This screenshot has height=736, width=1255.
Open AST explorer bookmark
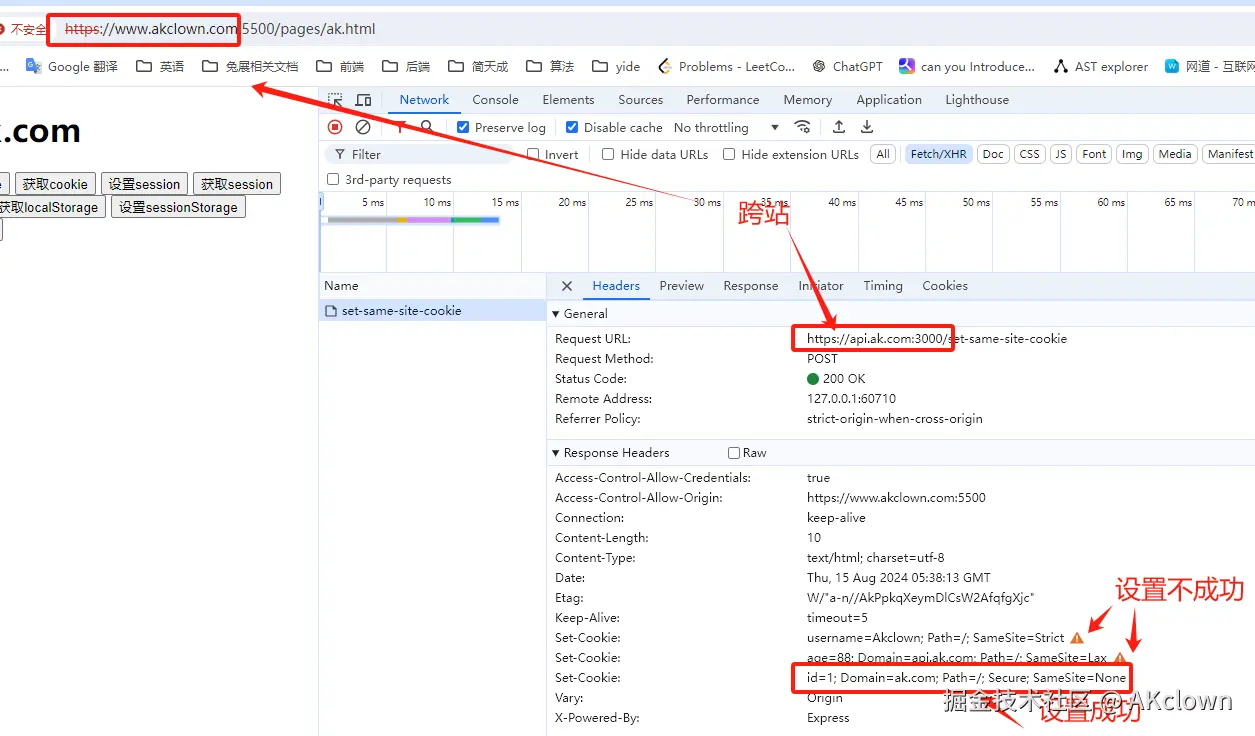pyautogui.click(x=1101, y=66)
